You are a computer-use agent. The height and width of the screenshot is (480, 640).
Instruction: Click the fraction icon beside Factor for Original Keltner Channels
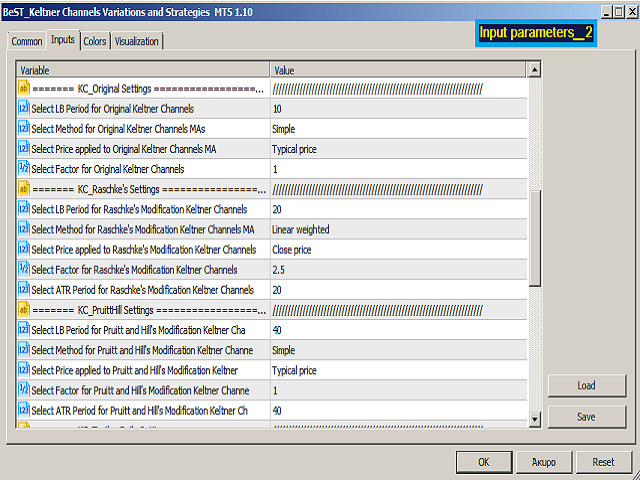24,169
